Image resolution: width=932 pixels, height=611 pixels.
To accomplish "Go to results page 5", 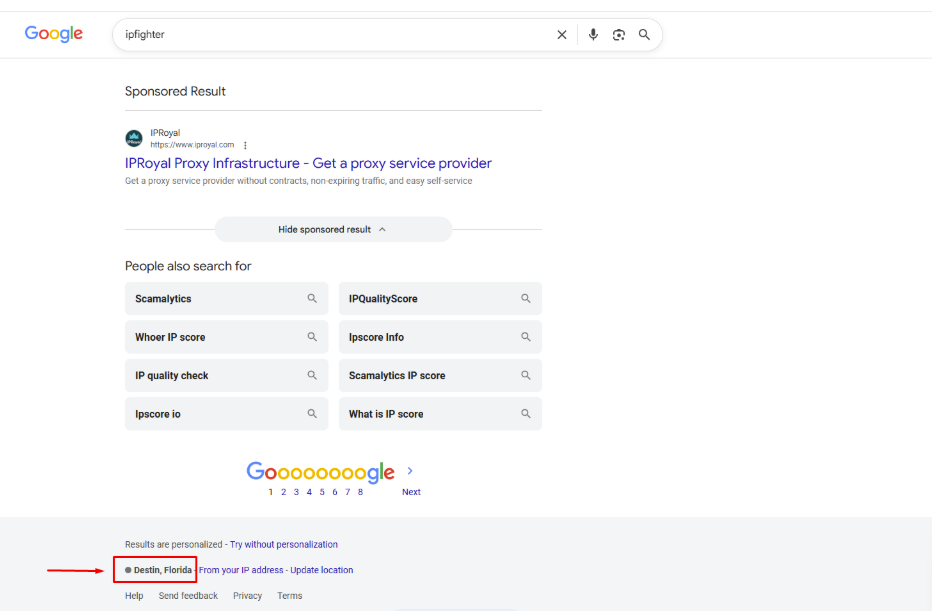I will tap(322, 492).
